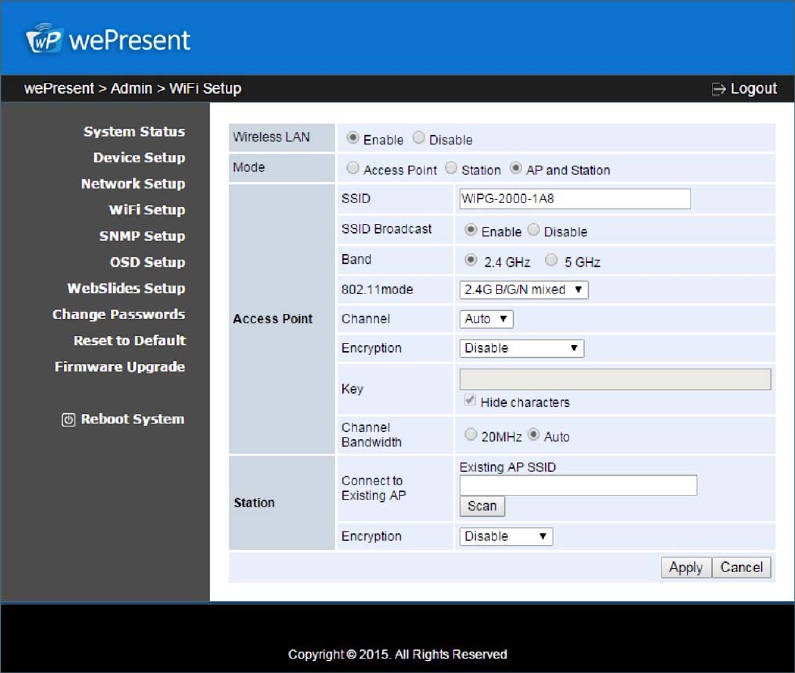Click the Scan button
The image size is (795, 673).
[x=482, y=506]
